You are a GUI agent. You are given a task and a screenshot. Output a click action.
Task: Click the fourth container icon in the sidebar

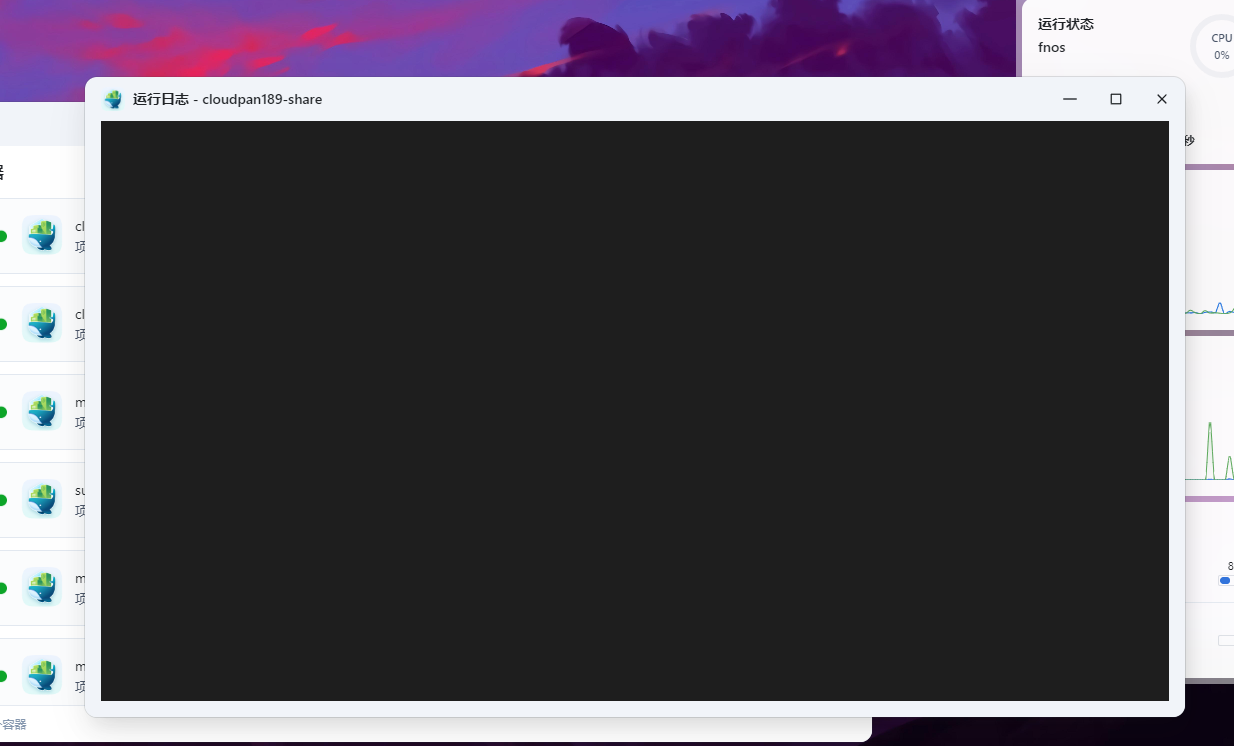42,499
